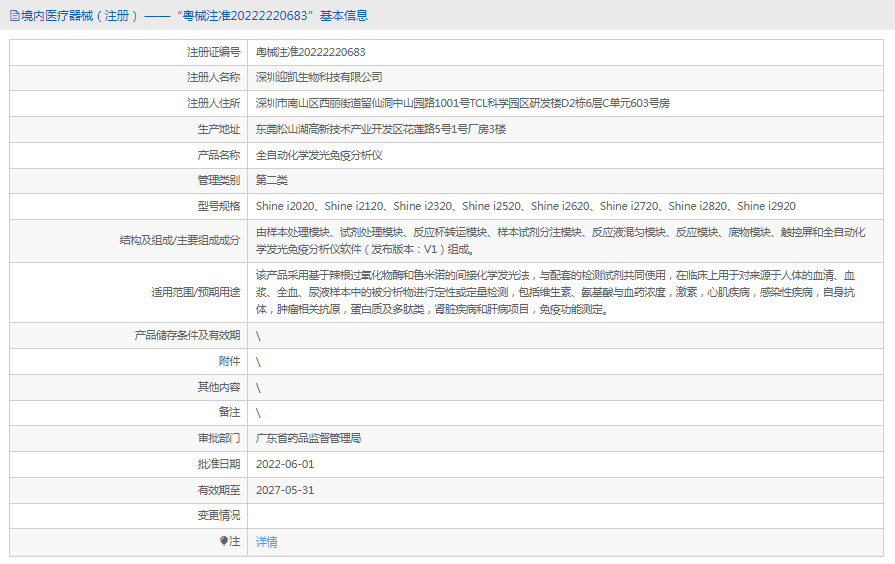Click the document icon before the page title
The height and width of the screenshot is (564, 895).
pyautogui.click(x=14, y=16)
